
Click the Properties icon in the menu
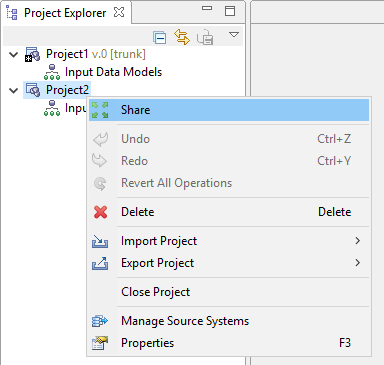(100, 343)
